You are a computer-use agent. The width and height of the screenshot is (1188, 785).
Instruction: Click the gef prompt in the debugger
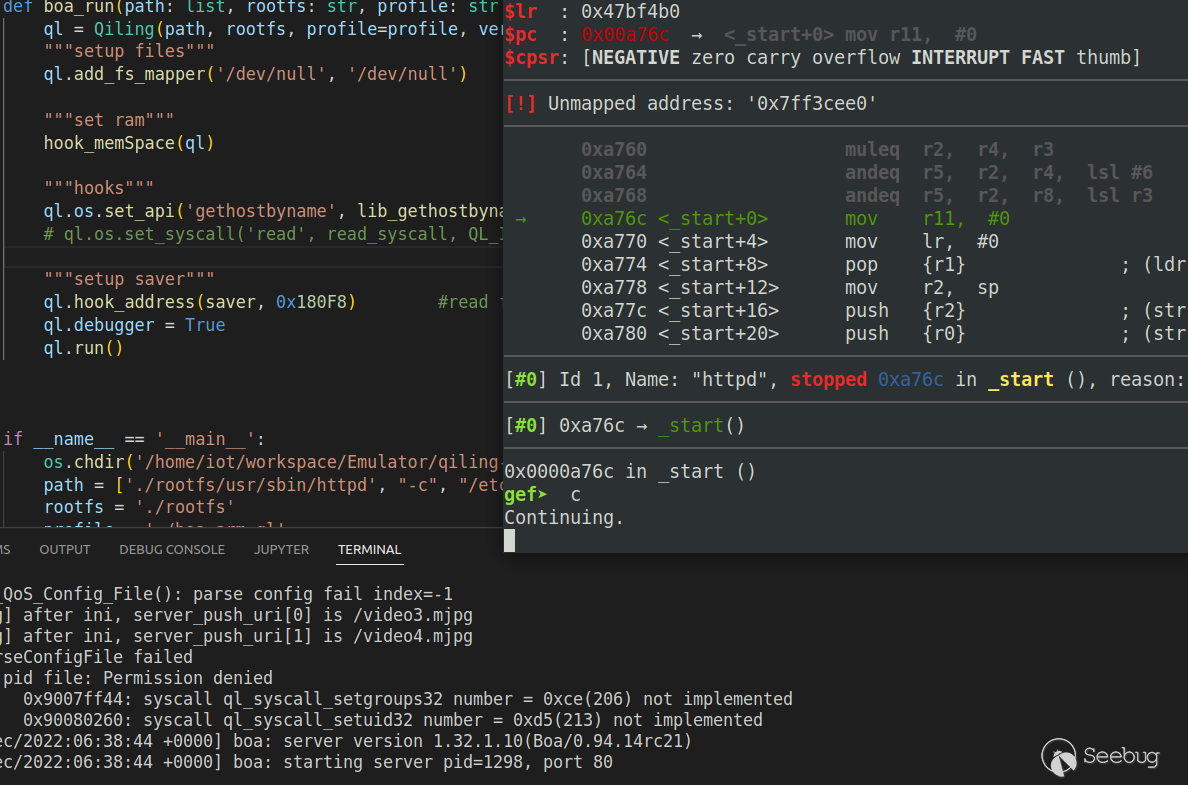(526, 495)
